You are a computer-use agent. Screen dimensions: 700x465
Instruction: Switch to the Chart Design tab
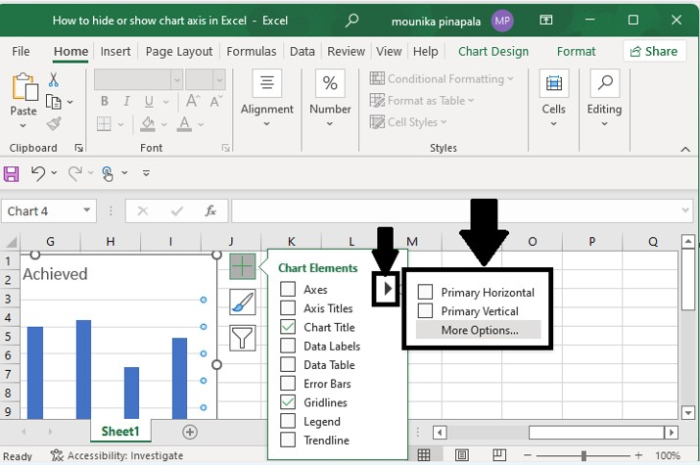tap(493, 51)
